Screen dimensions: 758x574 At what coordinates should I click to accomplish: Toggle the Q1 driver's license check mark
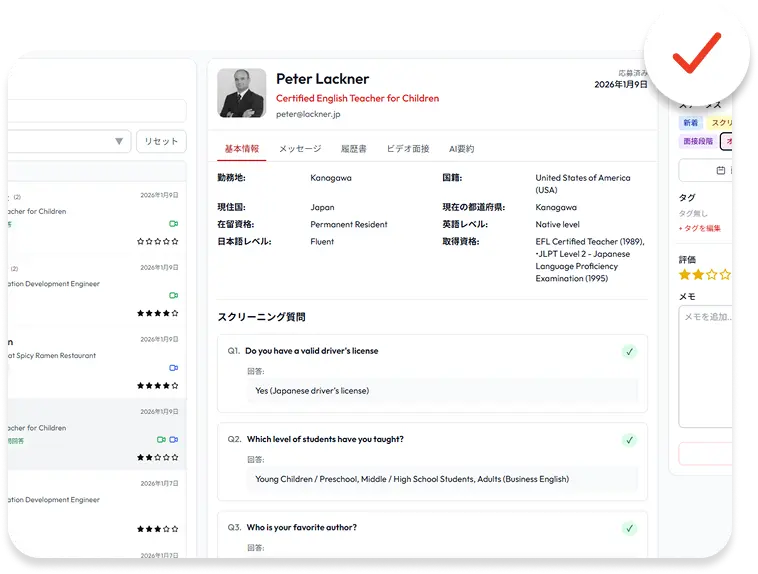(629, 352)
